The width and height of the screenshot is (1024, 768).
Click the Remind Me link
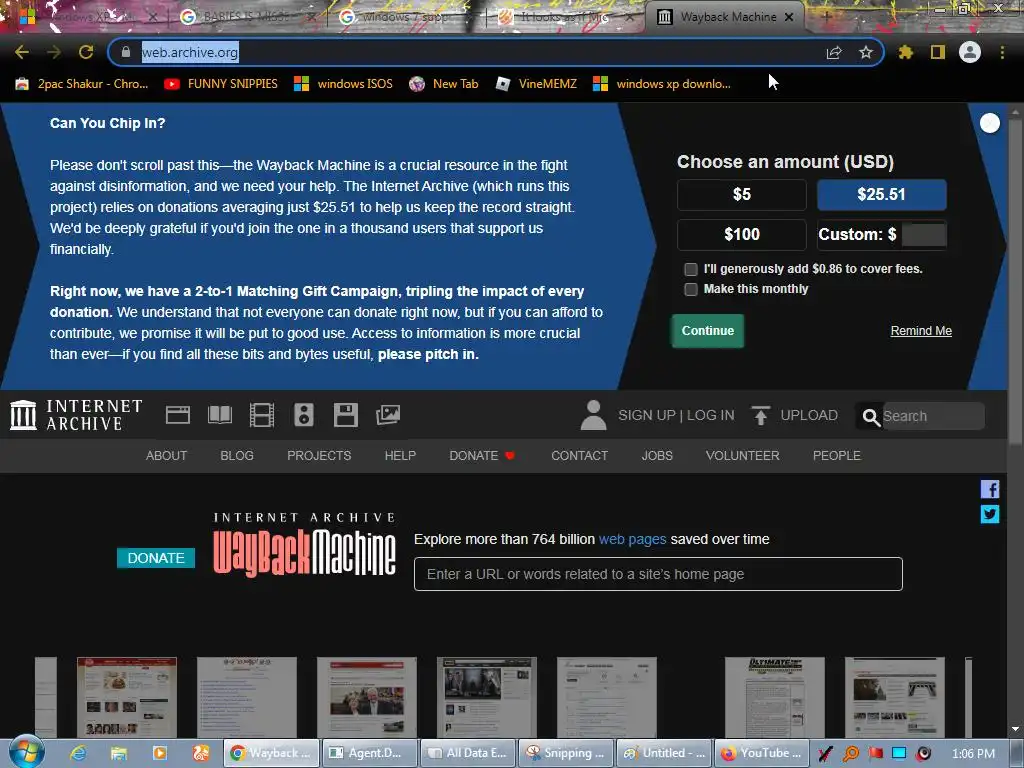coord(921,331)
